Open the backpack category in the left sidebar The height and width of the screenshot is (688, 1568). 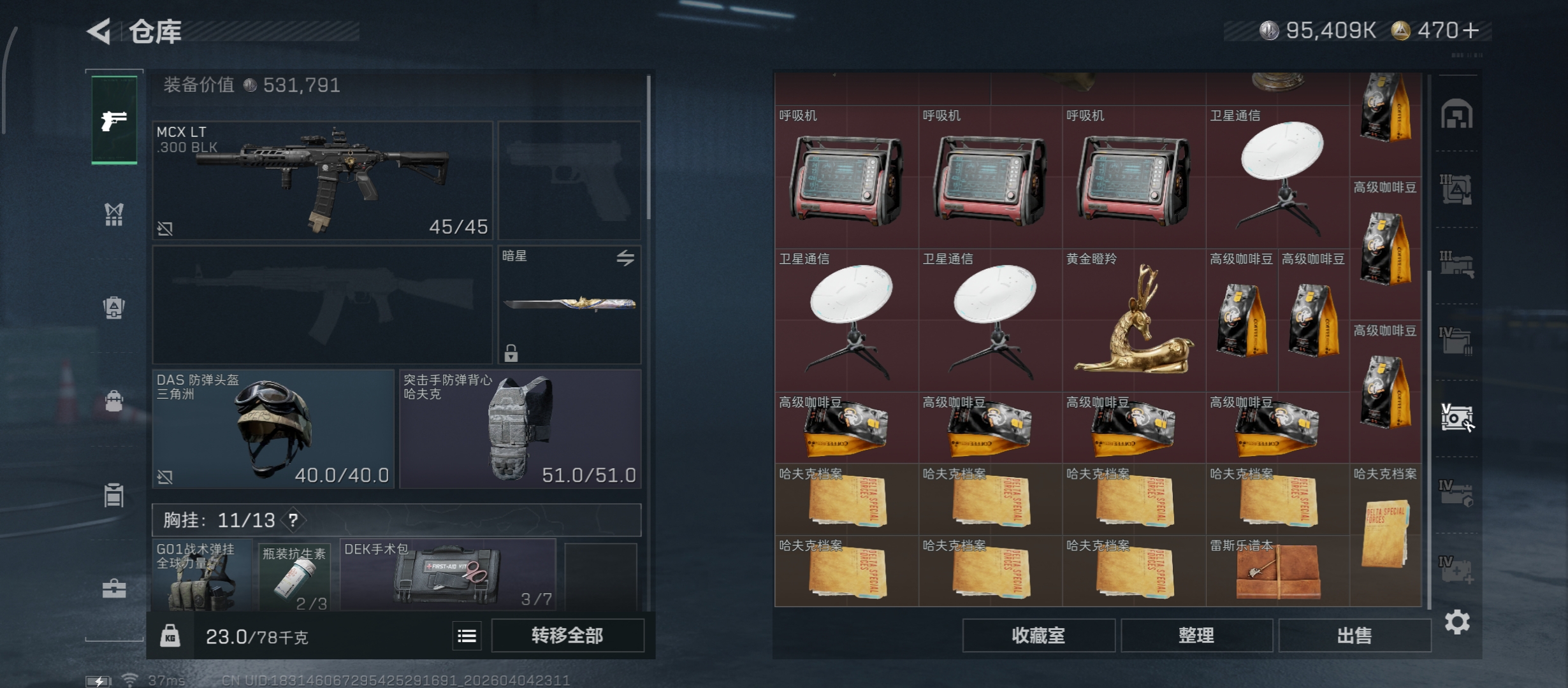114,308
